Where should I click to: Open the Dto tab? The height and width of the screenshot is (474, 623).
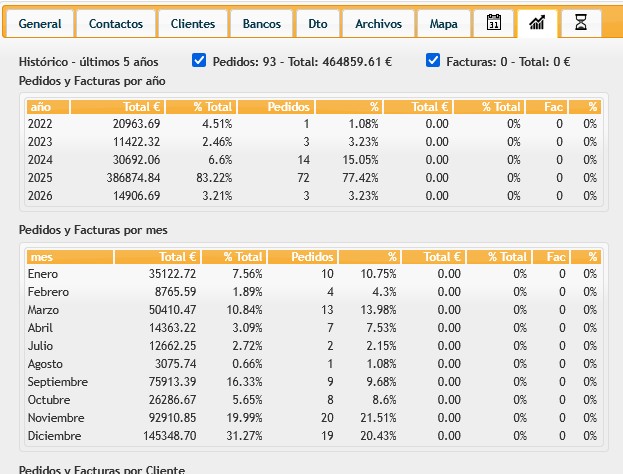click(x=317, y=23)
